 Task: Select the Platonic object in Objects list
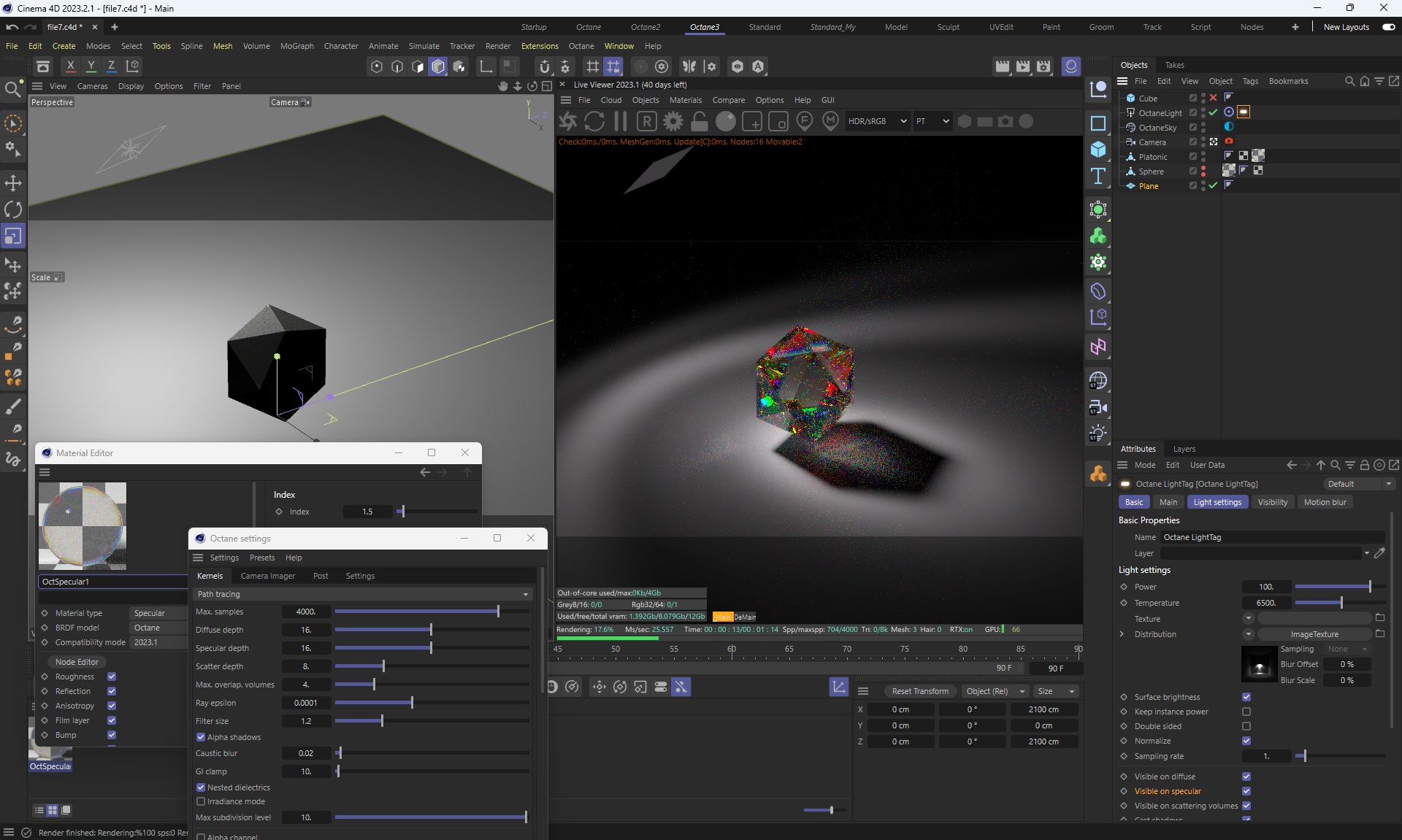(x=1152, y=157)
